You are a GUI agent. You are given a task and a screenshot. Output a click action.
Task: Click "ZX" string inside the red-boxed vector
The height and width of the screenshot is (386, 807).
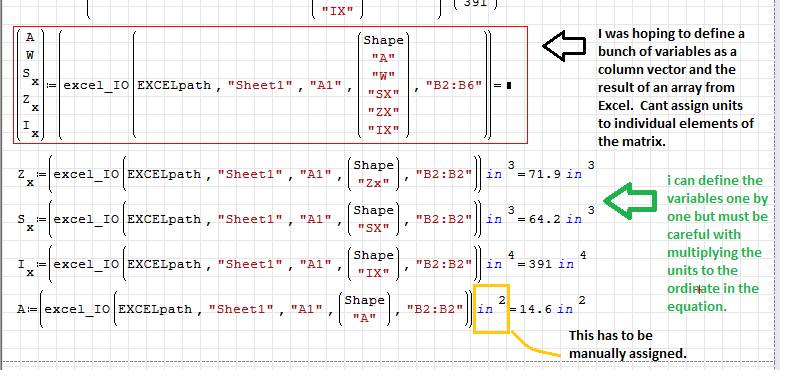(x=383, y=112)
